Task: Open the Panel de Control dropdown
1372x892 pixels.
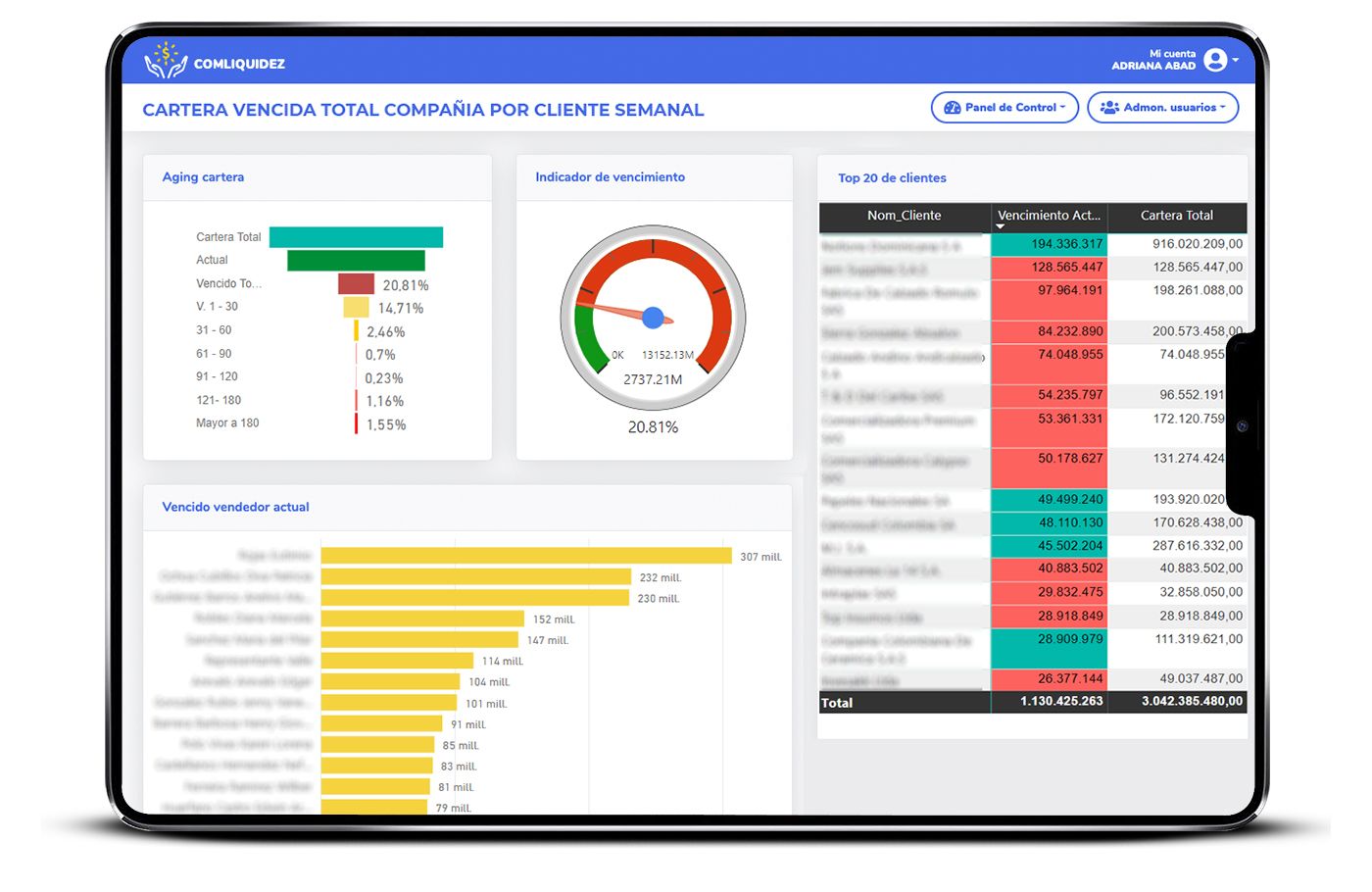Action: 1004,108
